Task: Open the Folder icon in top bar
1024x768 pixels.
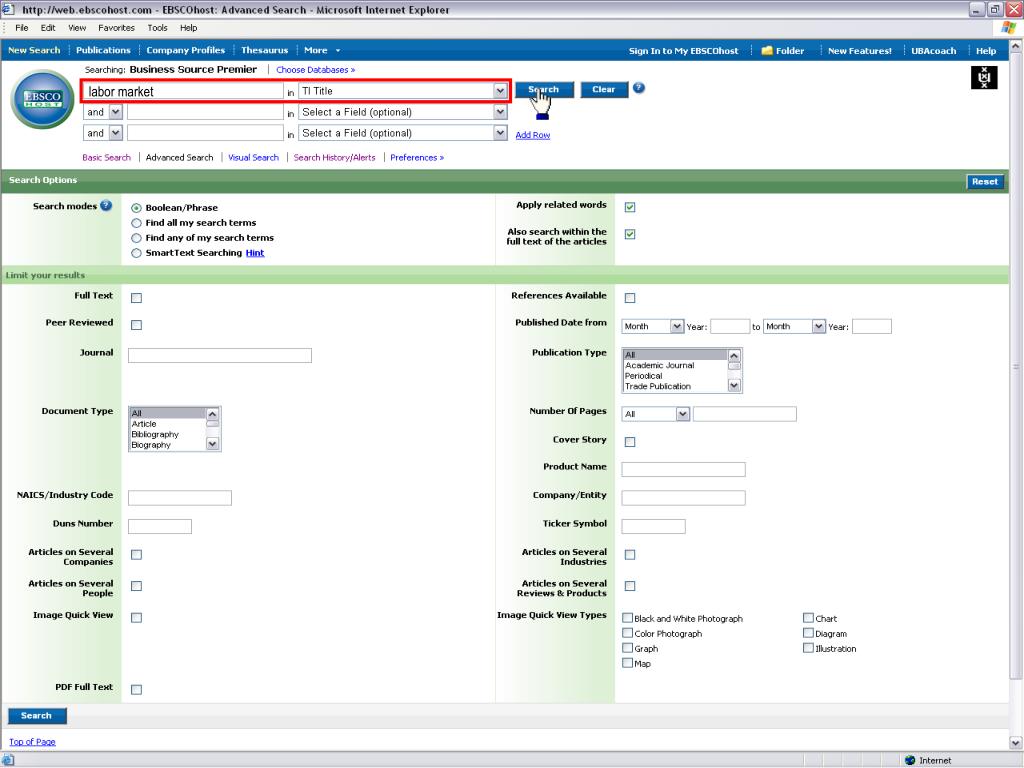Action: coord(767,50)
